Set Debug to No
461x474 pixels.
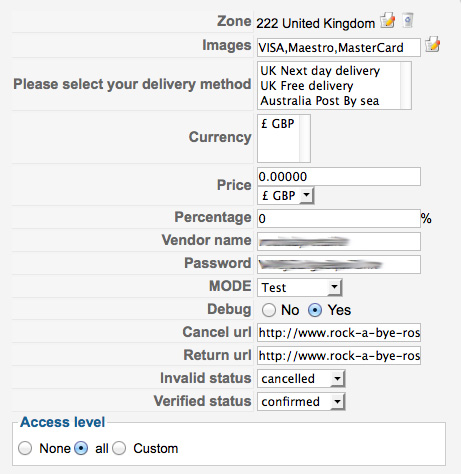tap(269, 310)
